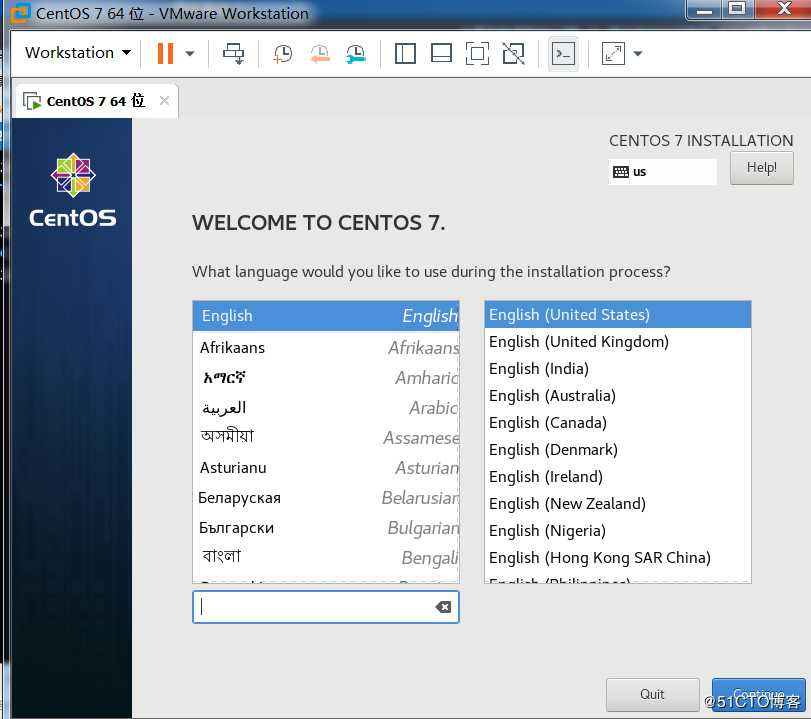This screenshot has width=811, height=719.
Task: Choose English (Australia) locale
Action: coord(618,395)
